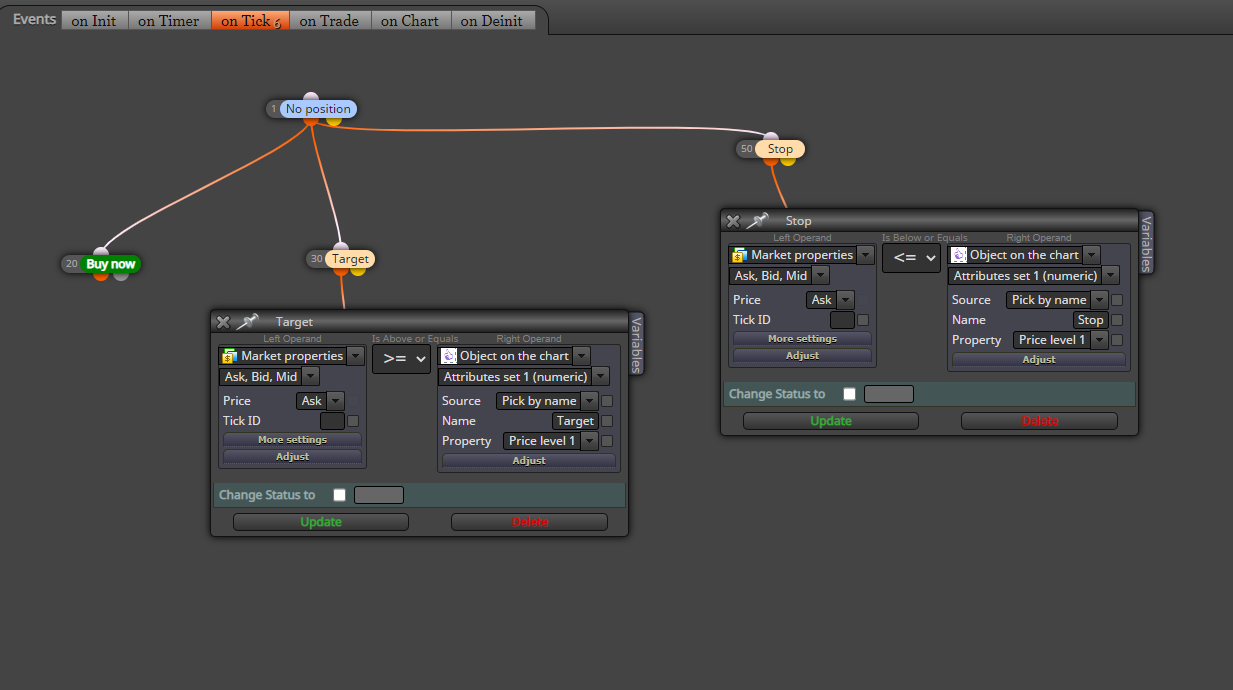Toggle the Property checkbox in Stop panel
The width and height of the screenshot is (1233, 690).
(x=1117, y=340)
